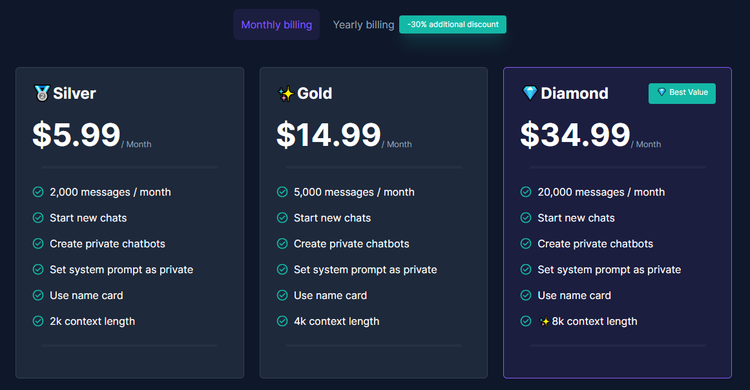Click the Silver medal icon
The height and width of the screenshot is (390, 750).
[x=42, y=93]
